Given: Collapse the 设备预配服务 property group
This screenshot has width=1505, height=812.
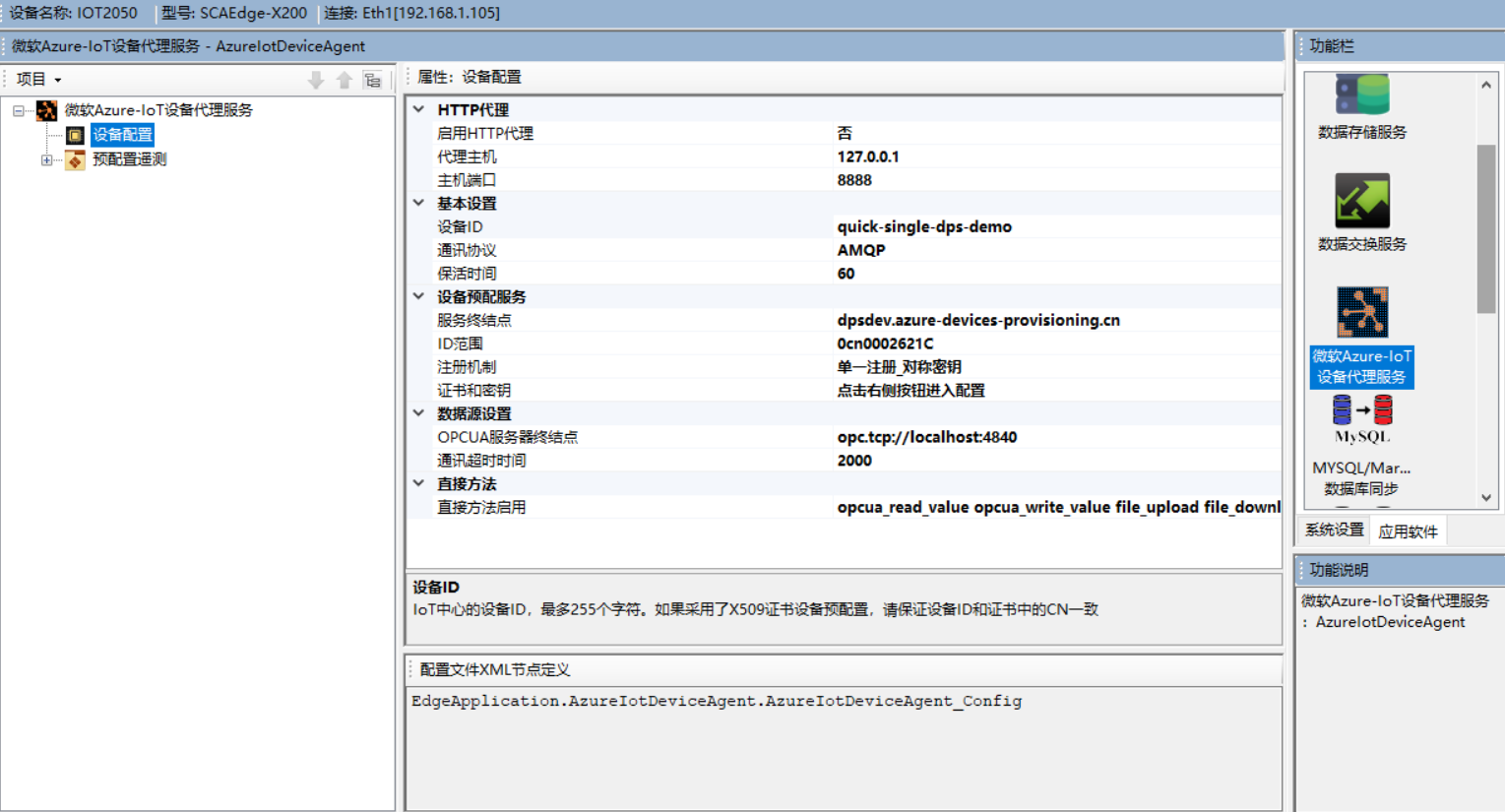Looking at the screenshot, I should 419,296.
